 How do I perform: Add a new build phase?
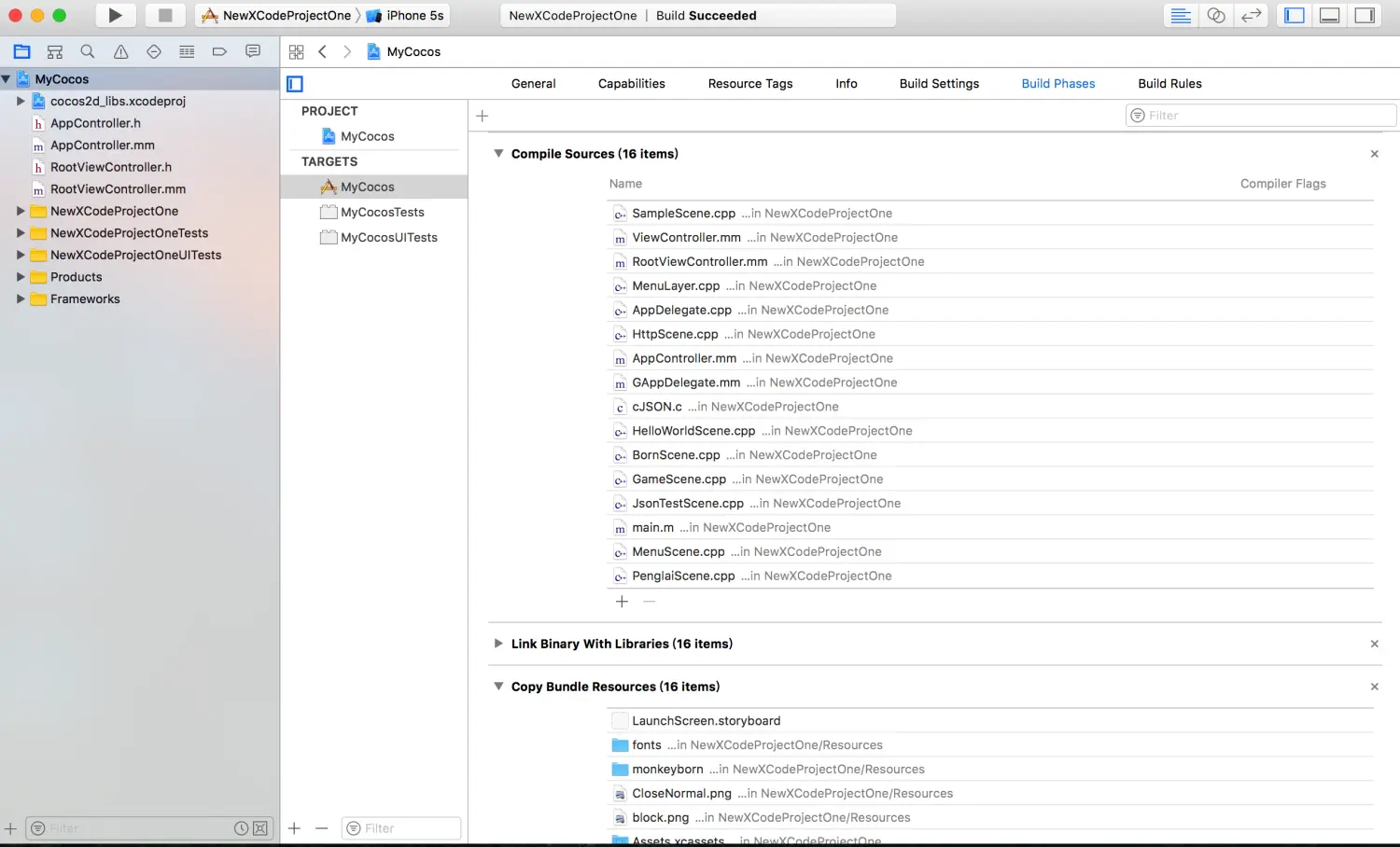point(483,116)
